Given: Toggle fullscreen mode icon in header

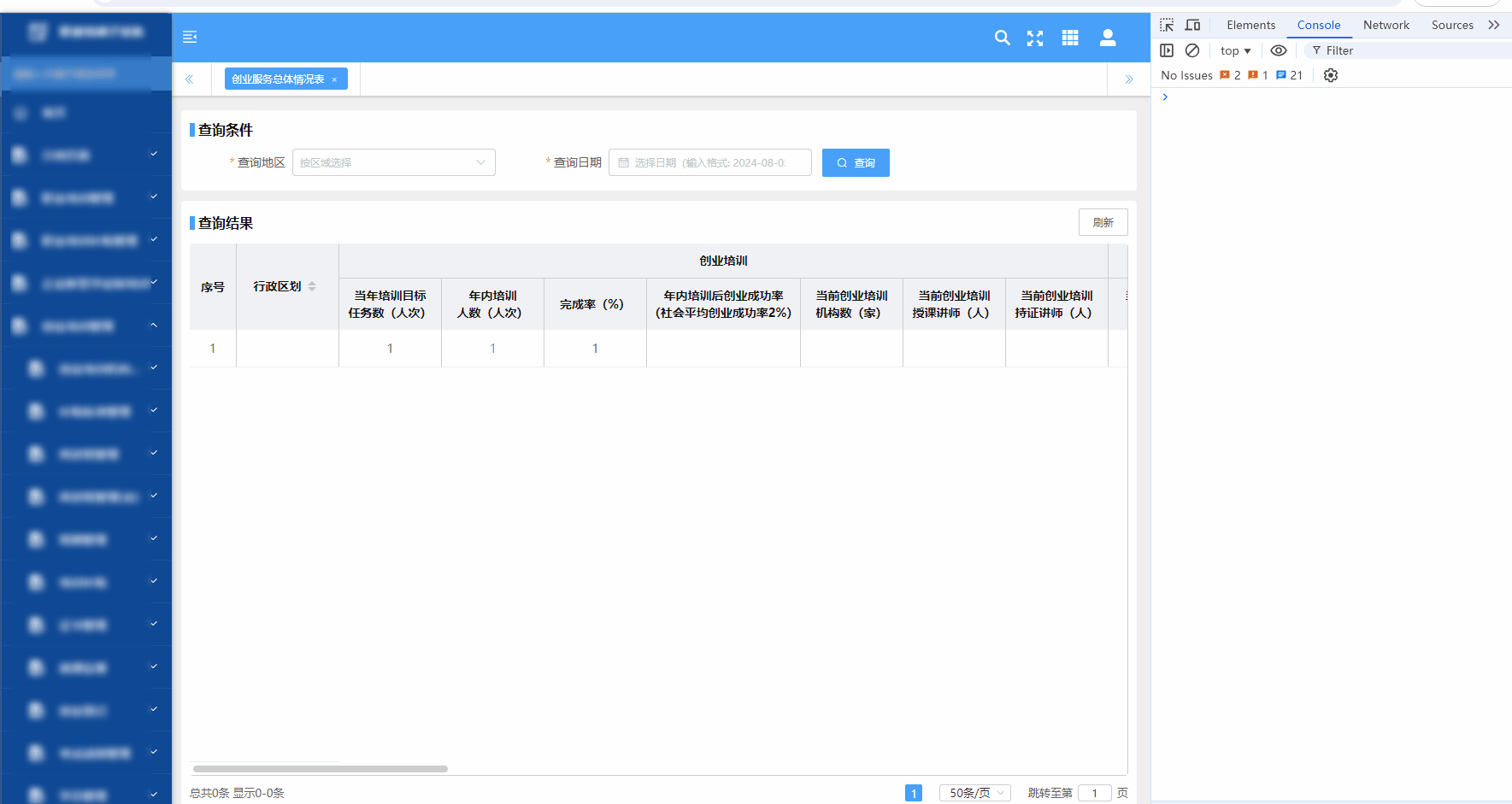Looking at the screenshot, I should pos(1035,38).
